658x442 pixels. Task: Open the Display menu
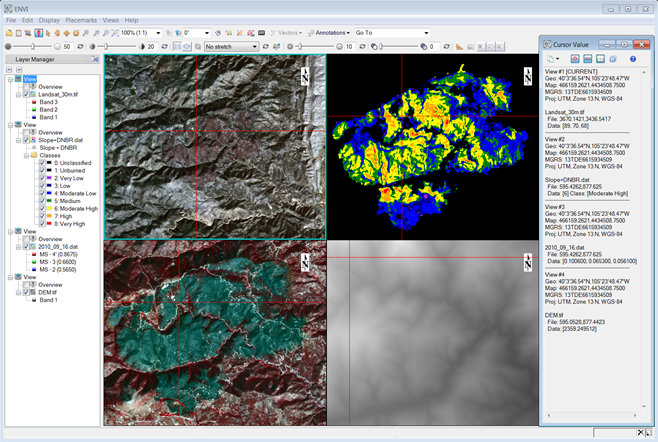49,20
